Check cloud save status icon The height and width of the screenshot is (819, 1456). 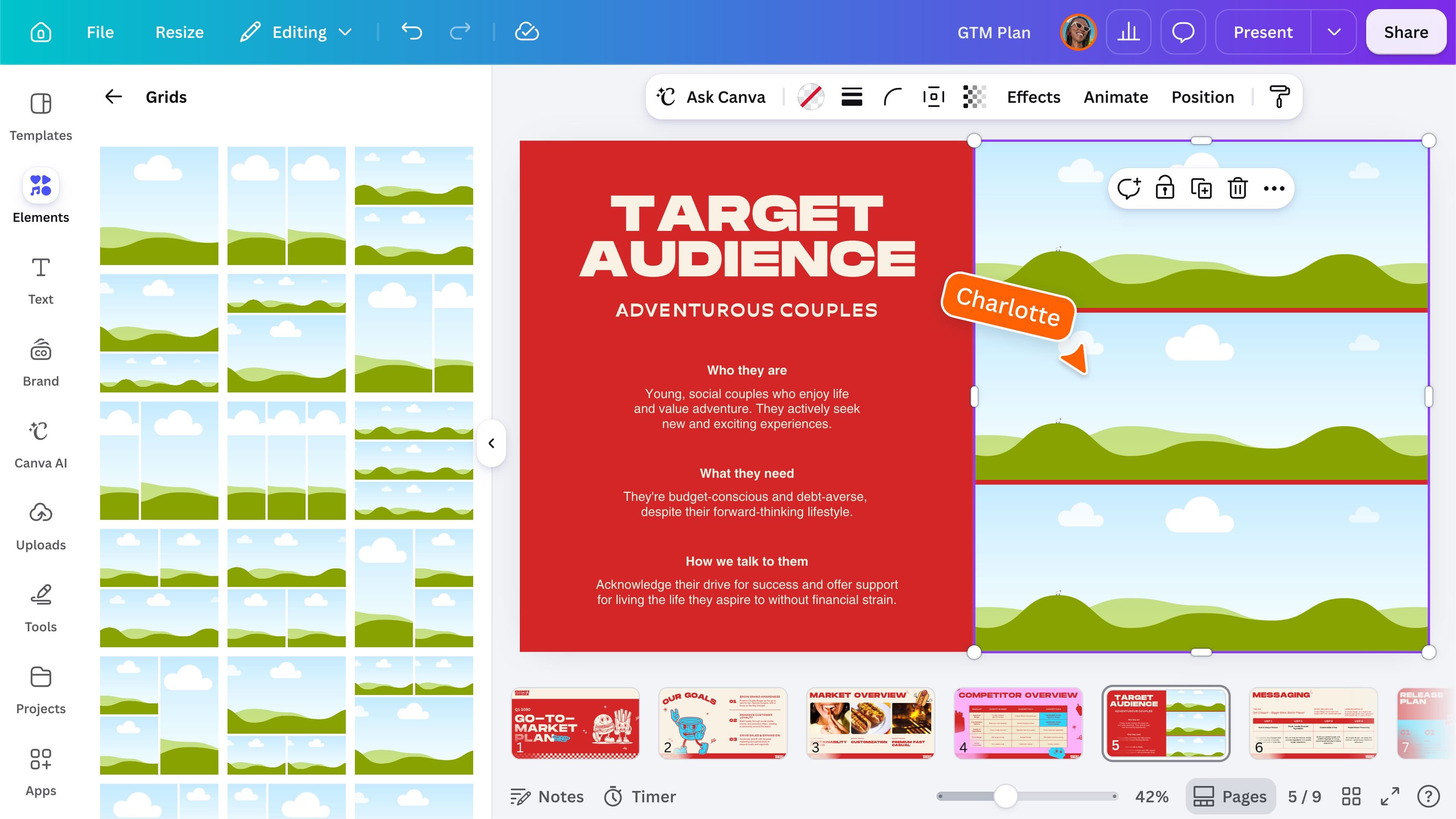(x=527, y=32)
